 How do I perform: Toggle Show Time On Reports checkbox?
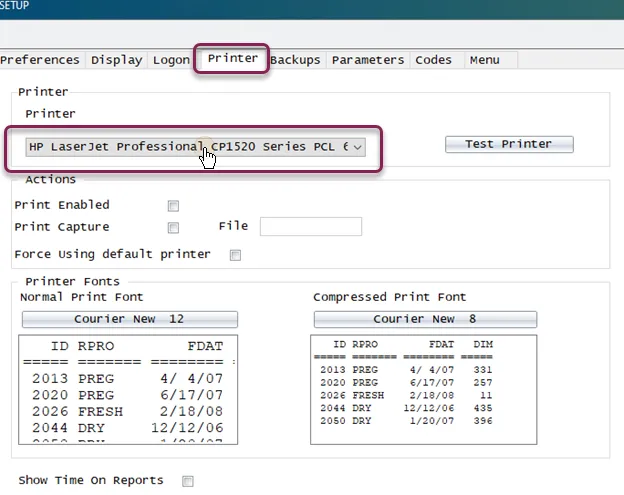(187, 481)
